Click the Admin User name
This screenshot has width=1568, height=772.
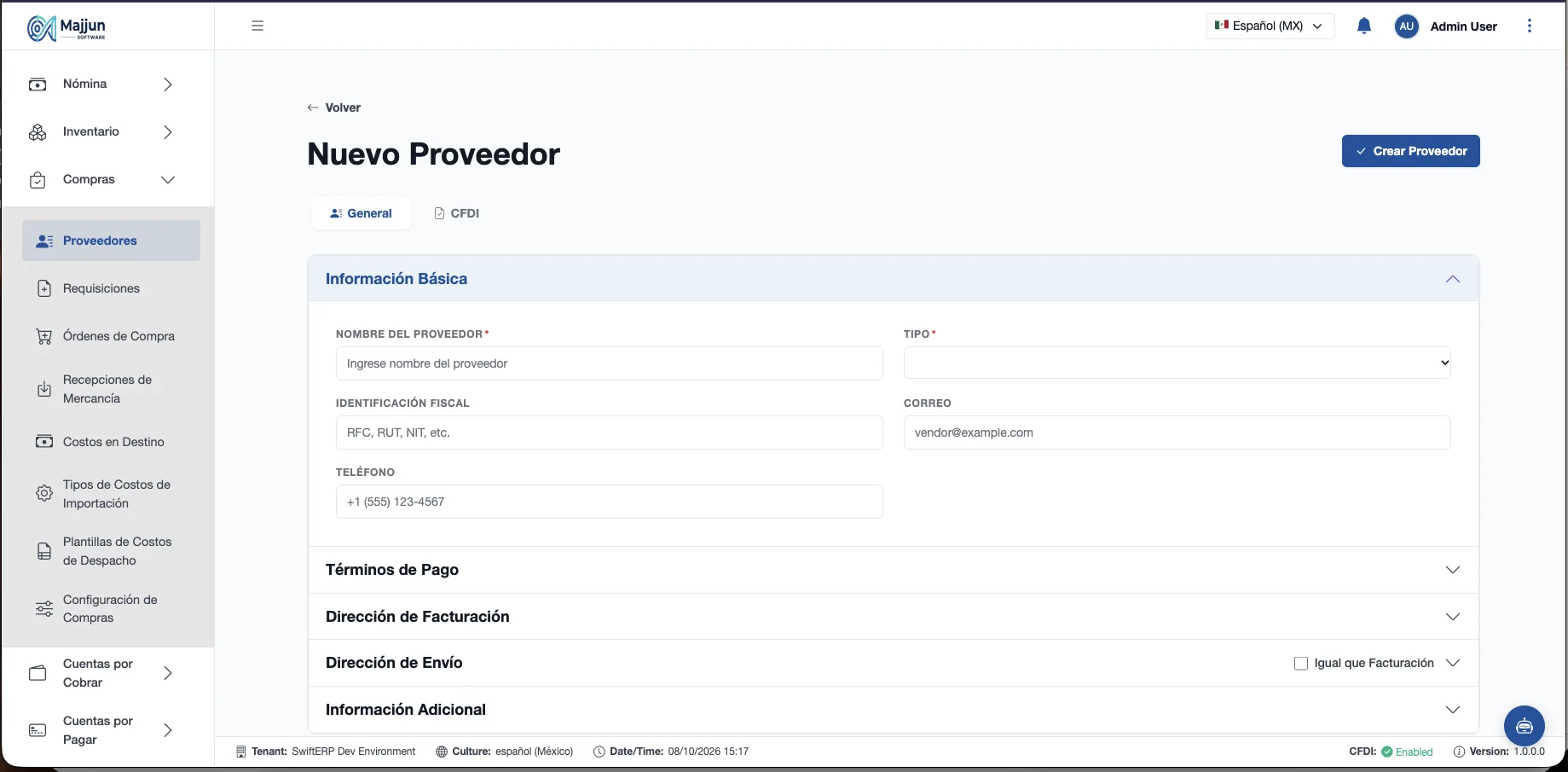(1464, 26)
